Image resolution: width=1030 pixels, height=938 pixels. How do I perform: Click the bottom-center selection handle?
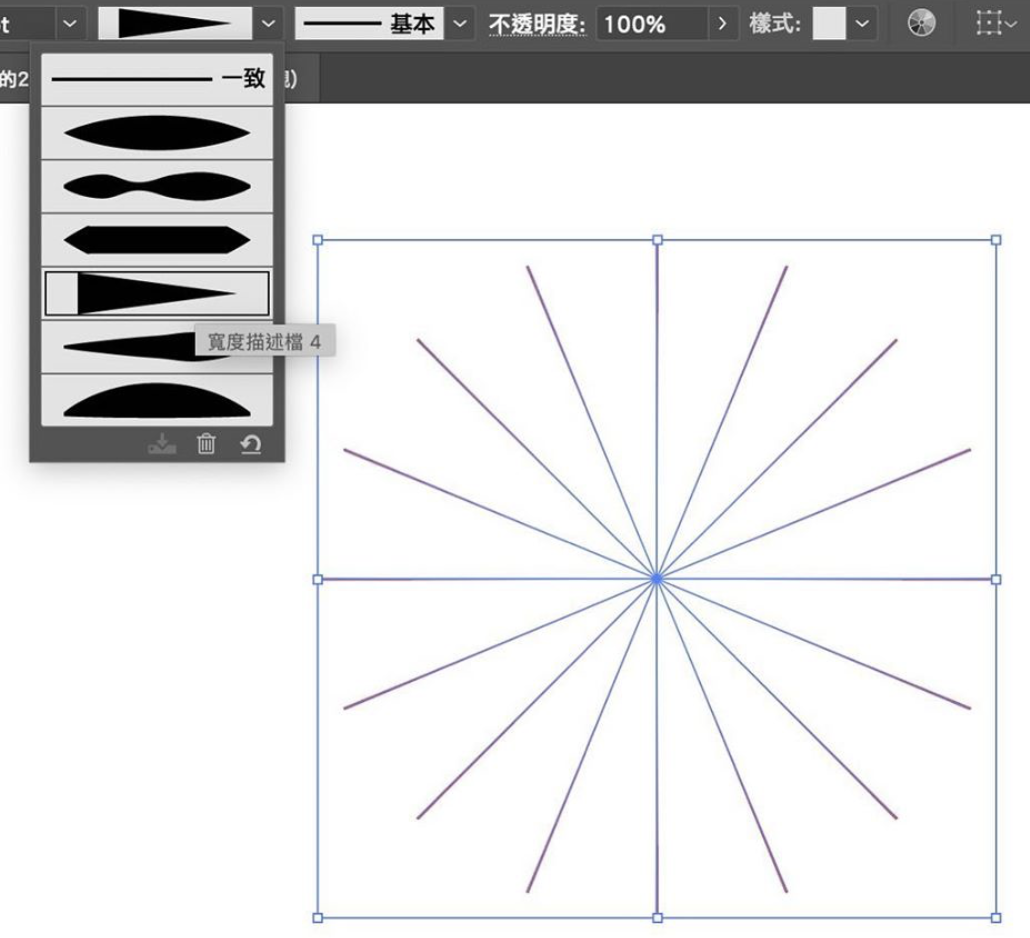[x=657, y=918]
